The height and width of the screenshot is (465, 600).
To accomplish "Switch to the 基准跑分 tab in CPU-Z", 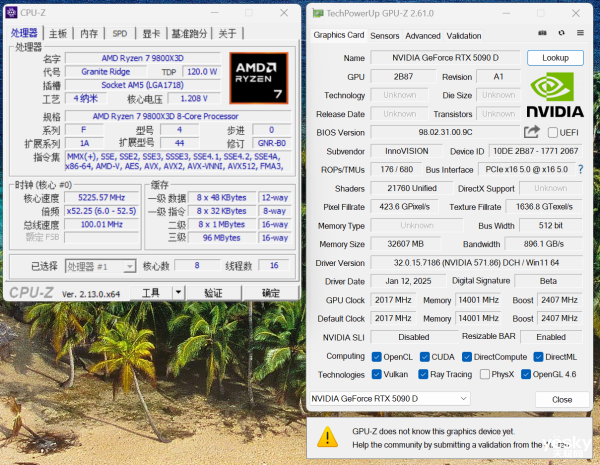I will (189, 34).
